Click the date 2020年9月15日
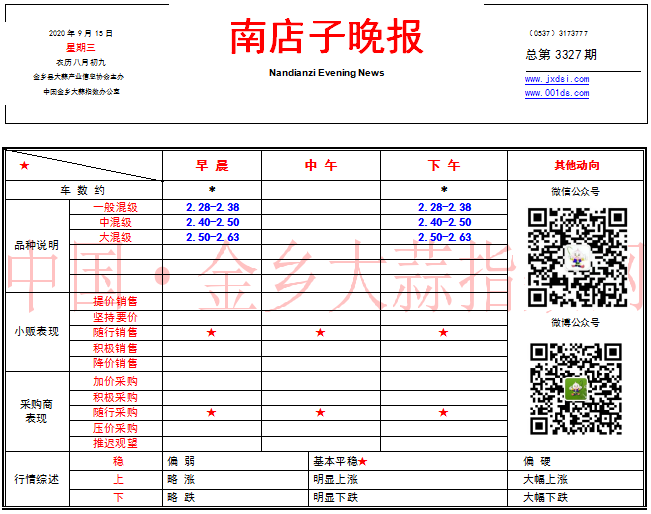 (81, 33)
